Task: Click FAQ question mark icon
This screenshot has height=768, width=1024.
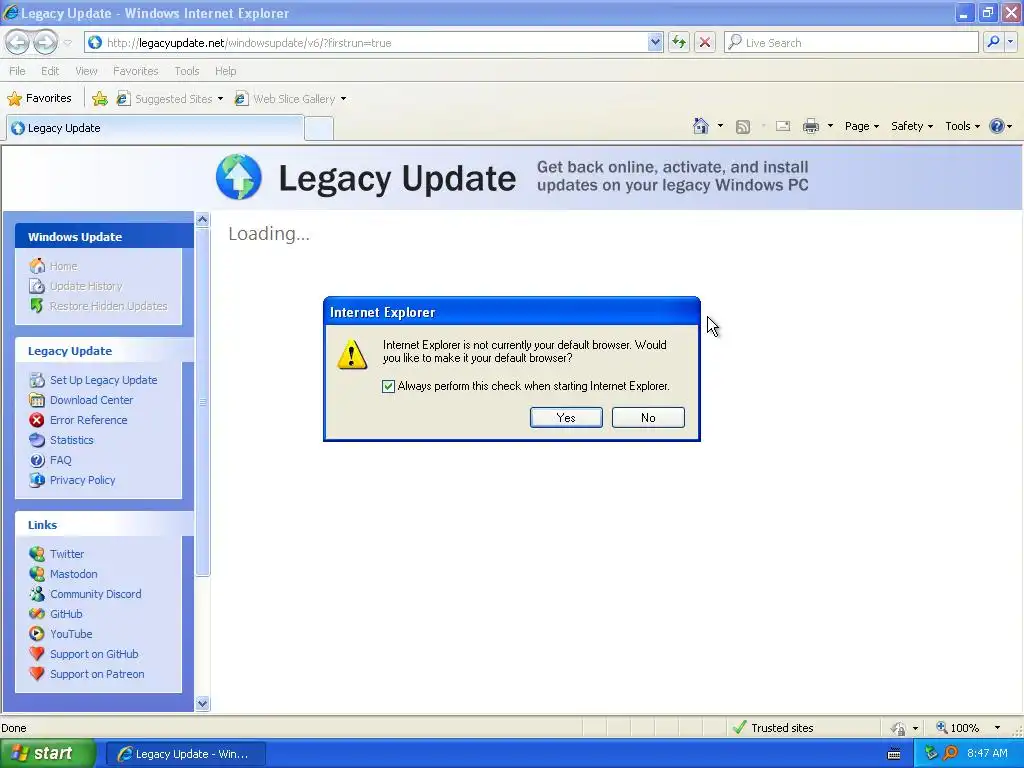Action: tap(37, 460)
